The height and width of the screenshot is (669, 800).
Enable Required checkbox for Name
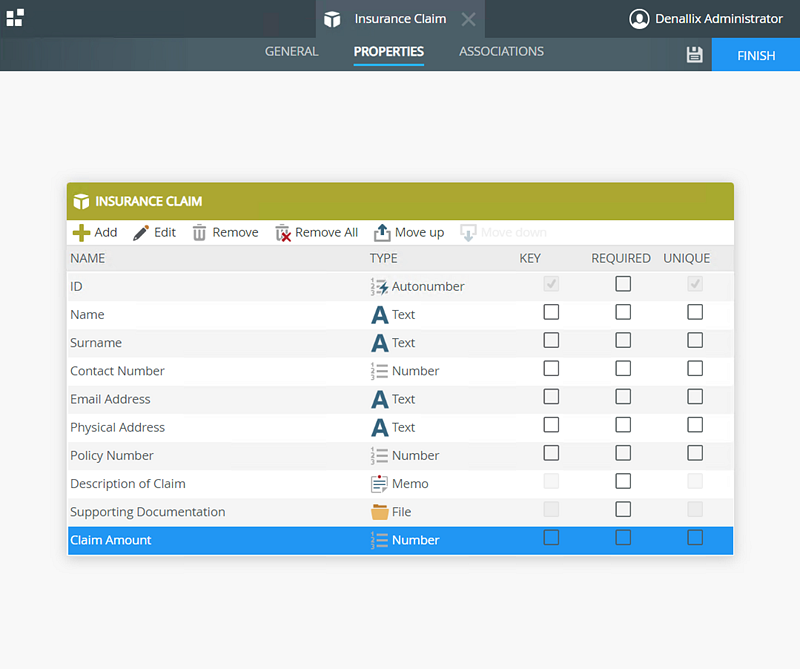[623, 312]
